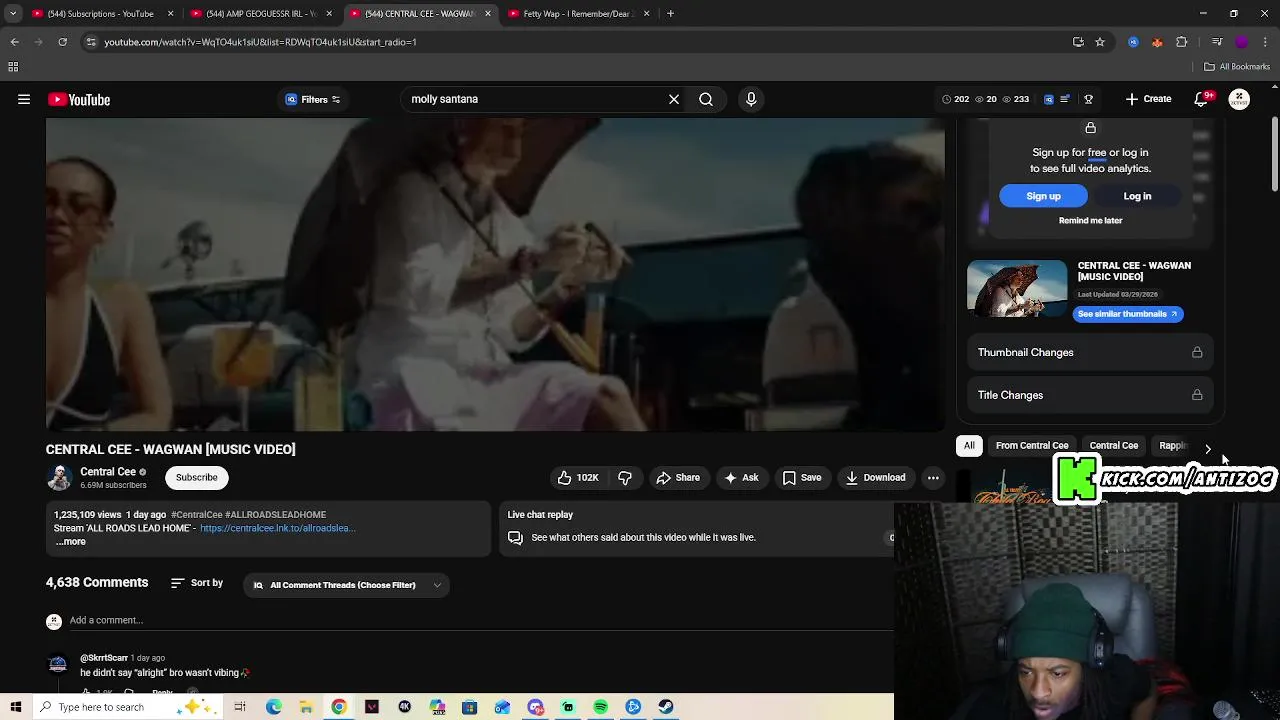Screen dimensions: 1280x720
Task: Click the WAGWAN thumbnail in vidIQ panel
Action: pyautogui.click(x=1017, y=289)
